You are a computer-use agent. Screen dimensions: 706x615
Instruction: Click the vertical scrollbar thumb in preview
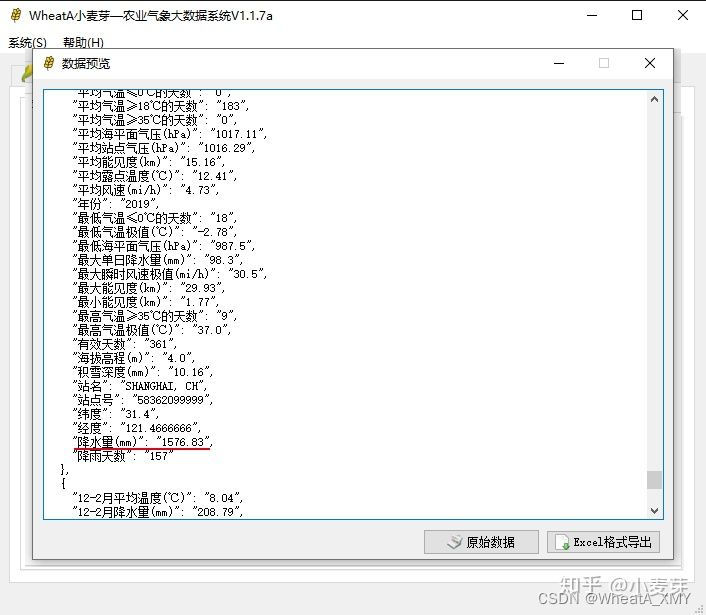(x=654, y=480)
